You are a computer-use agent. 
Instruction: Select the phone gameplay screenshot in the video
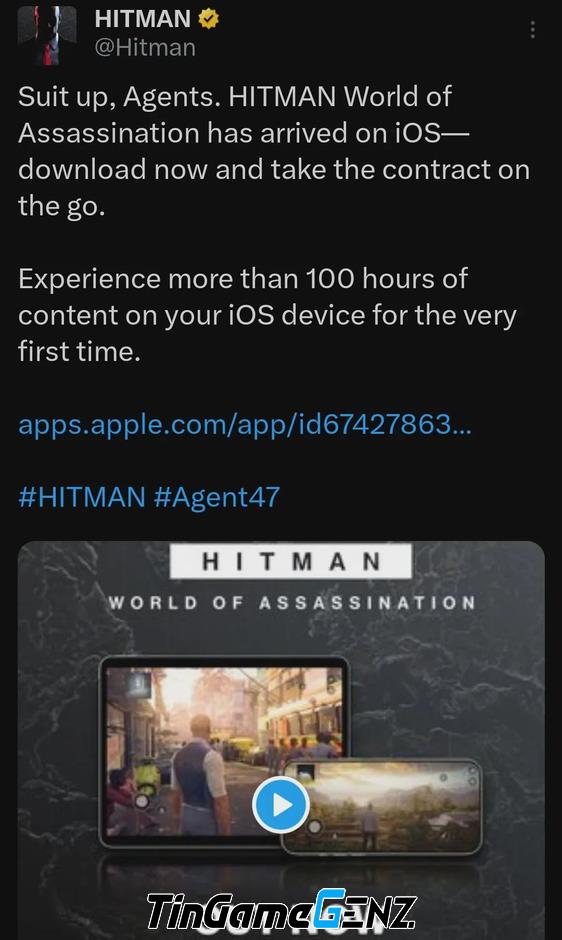[382, 807]
